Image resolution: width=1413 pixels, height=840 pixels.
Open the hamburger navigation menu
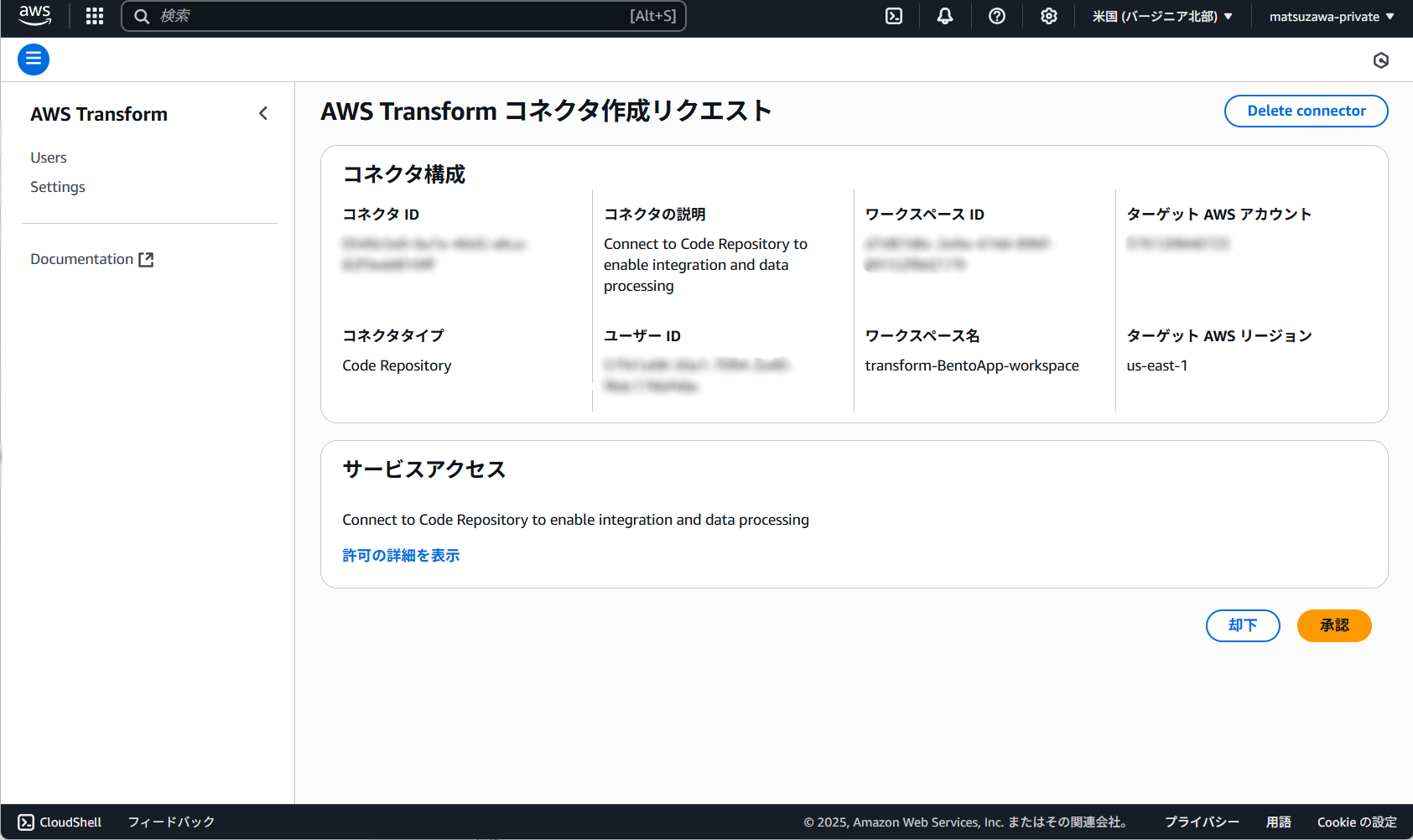tap(34, 60)
